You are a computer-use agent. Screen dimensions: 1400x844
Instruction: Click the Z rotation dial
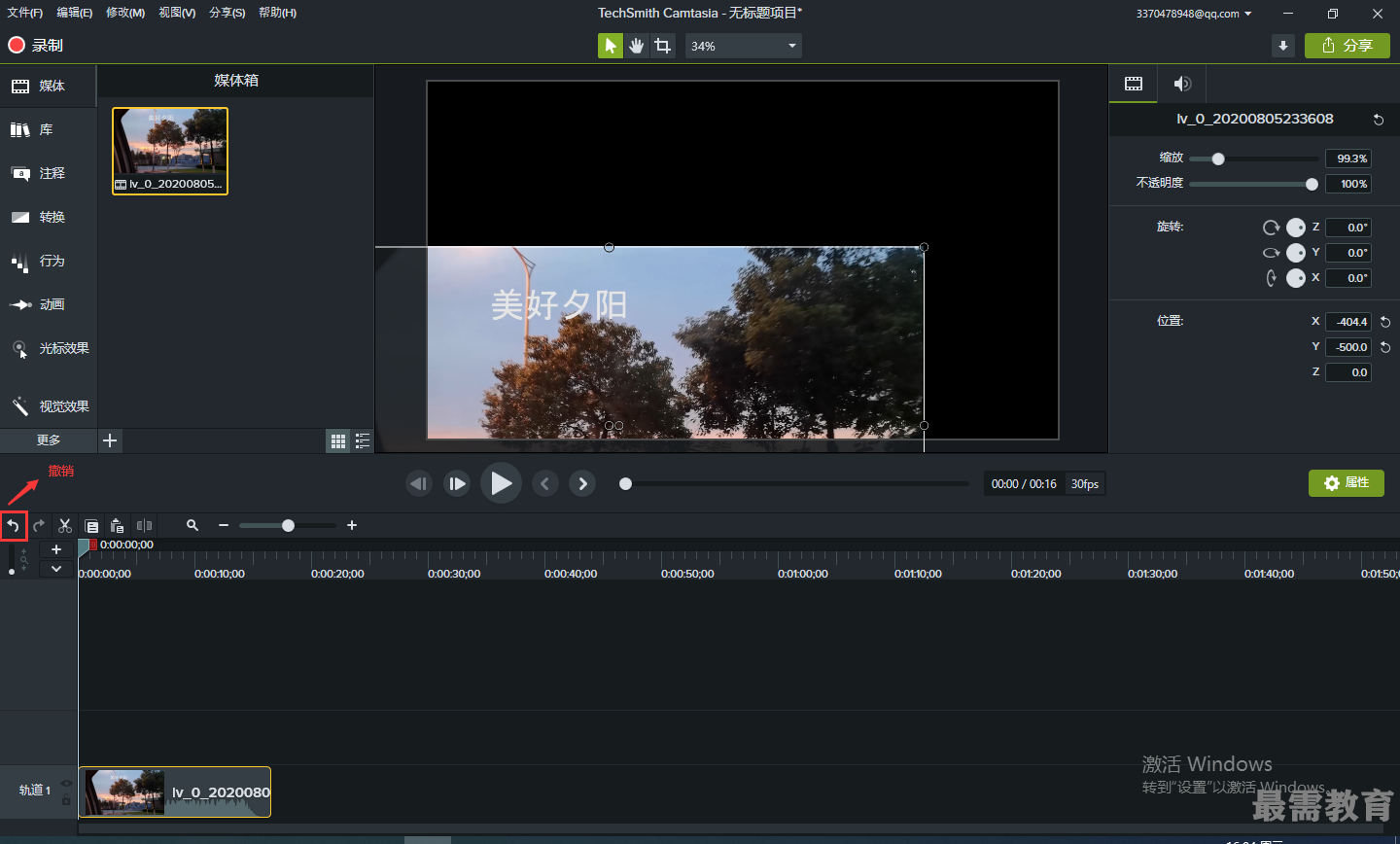(x=1296, y=228)
